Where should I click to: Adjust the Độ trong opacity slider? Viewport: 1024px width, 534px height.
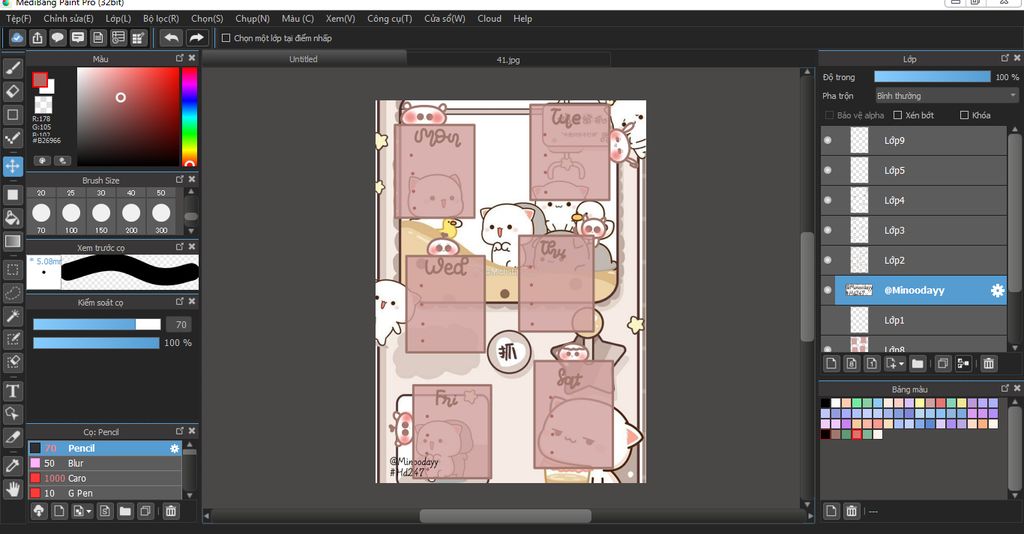(932, 77)
